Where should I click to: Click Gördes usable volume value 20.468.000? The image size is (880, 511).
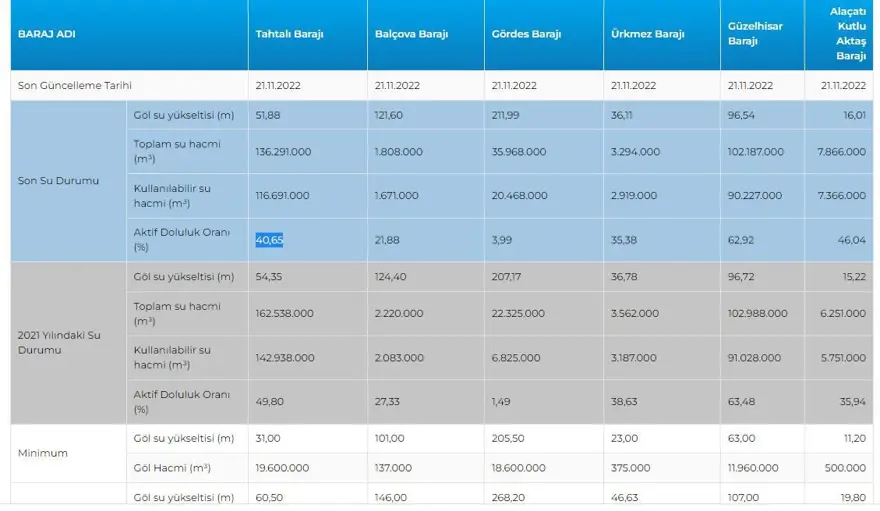[x=518, y=196]
